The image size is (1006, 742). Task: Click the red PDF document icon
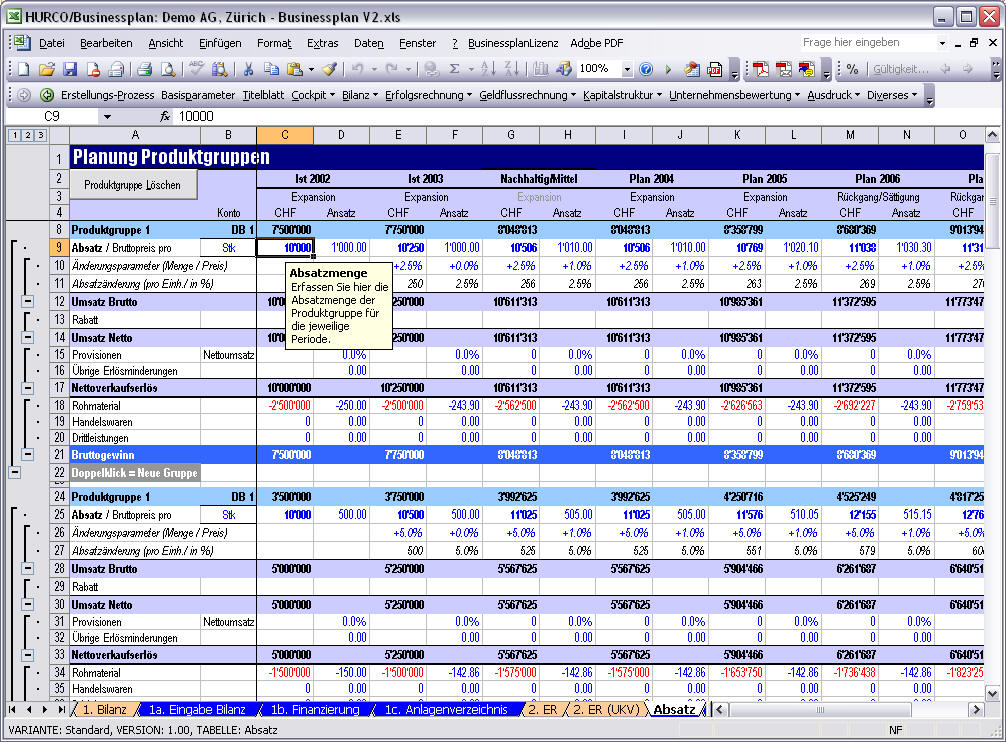[x=714, y=69]
